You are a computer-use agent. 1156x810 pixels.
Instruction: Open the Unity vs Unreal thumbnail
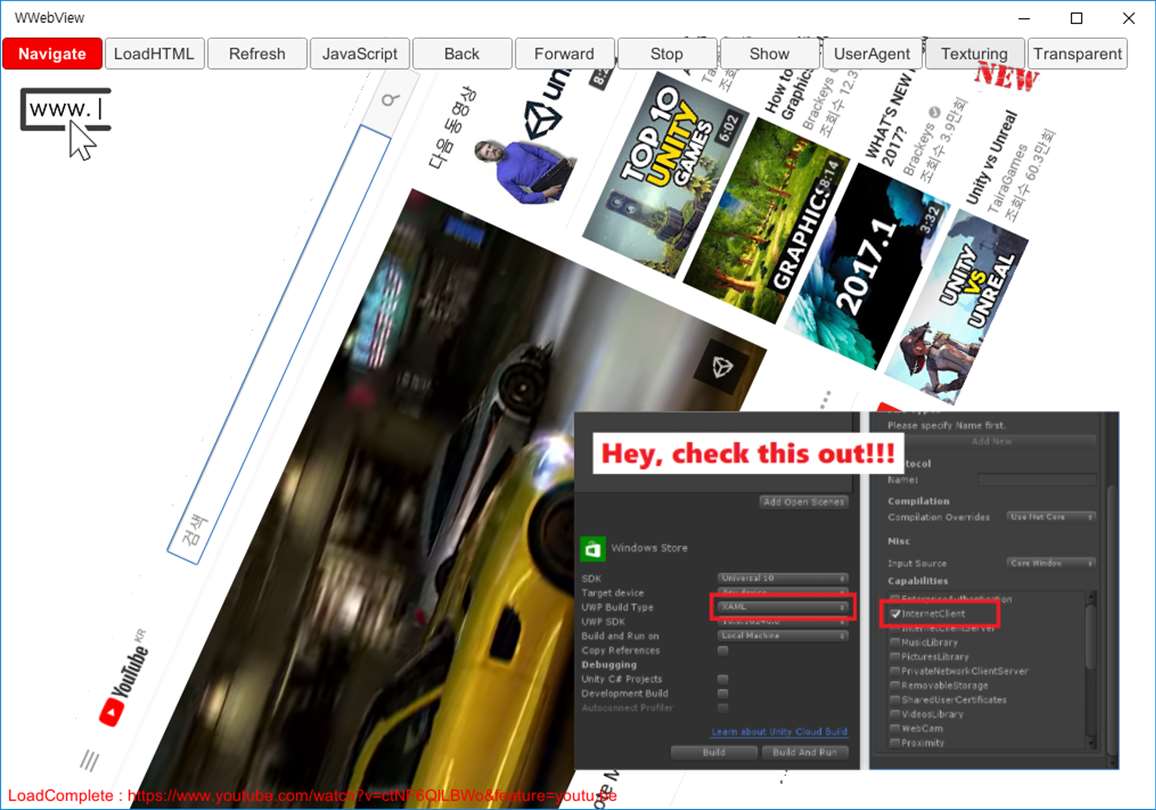pos(956,305)
